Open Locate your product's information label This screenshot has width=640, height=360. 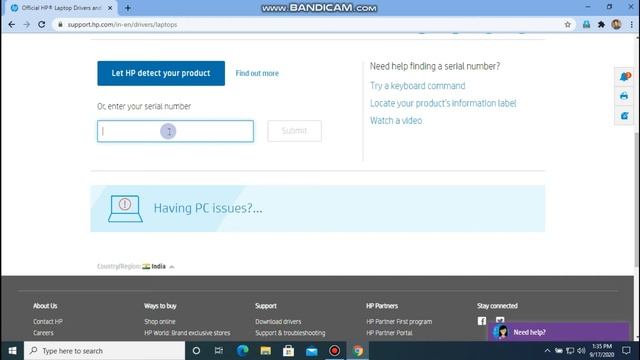443,103
